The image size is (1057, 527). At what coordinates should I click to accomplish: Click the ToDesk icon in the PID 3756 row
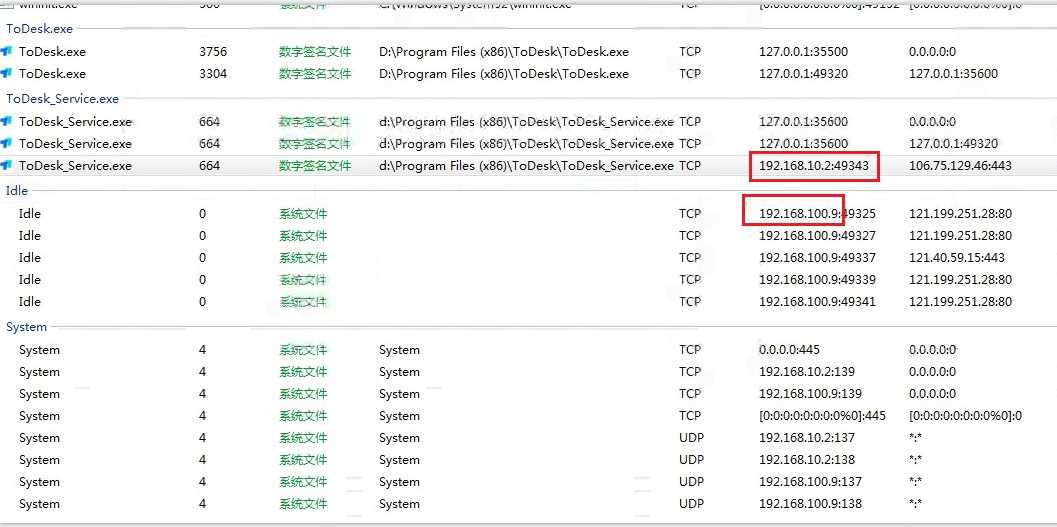(x=7, y=51)
